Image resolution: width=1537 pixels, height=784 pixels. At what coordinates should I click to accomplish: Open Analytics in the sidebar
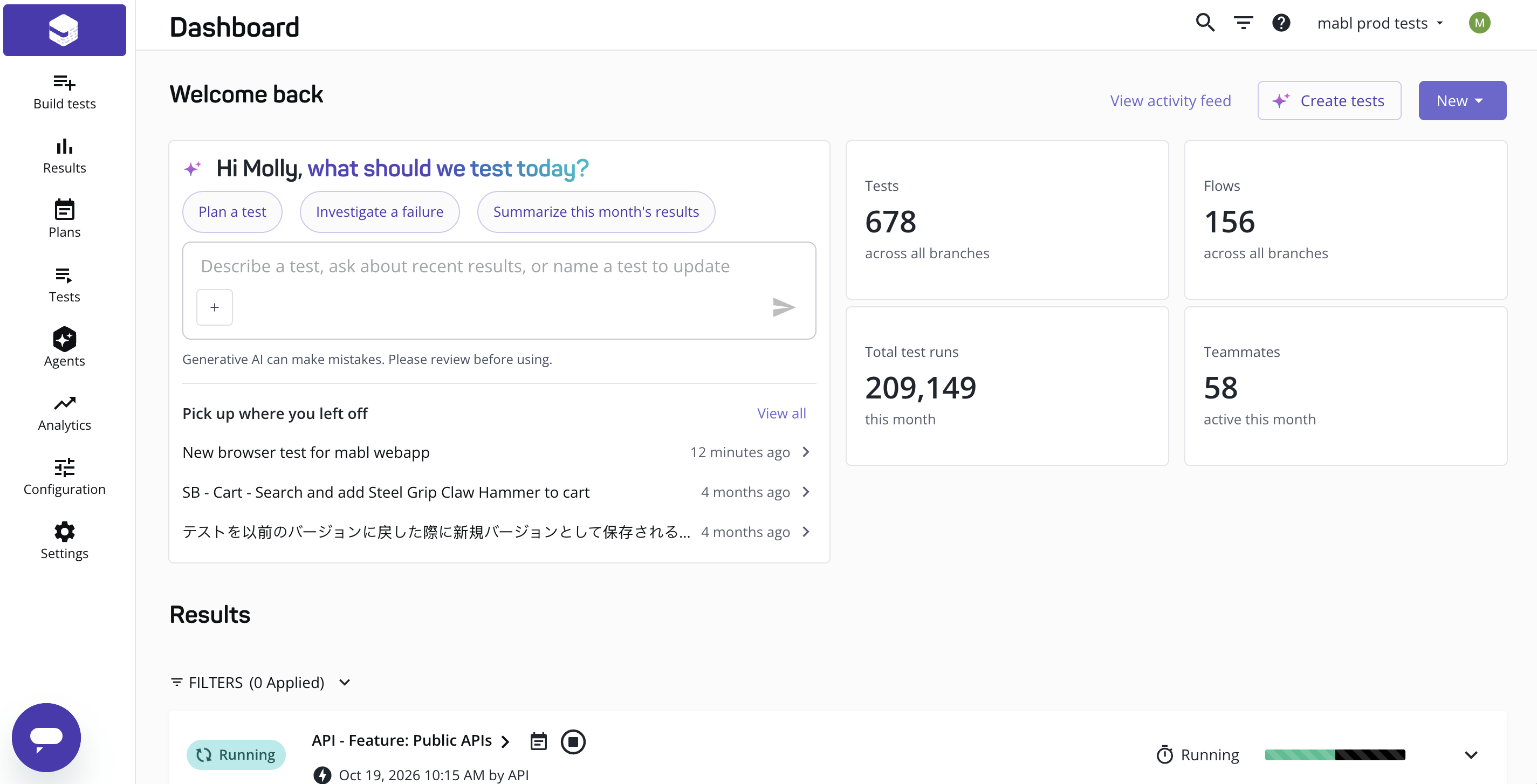[x=64, y=414]
